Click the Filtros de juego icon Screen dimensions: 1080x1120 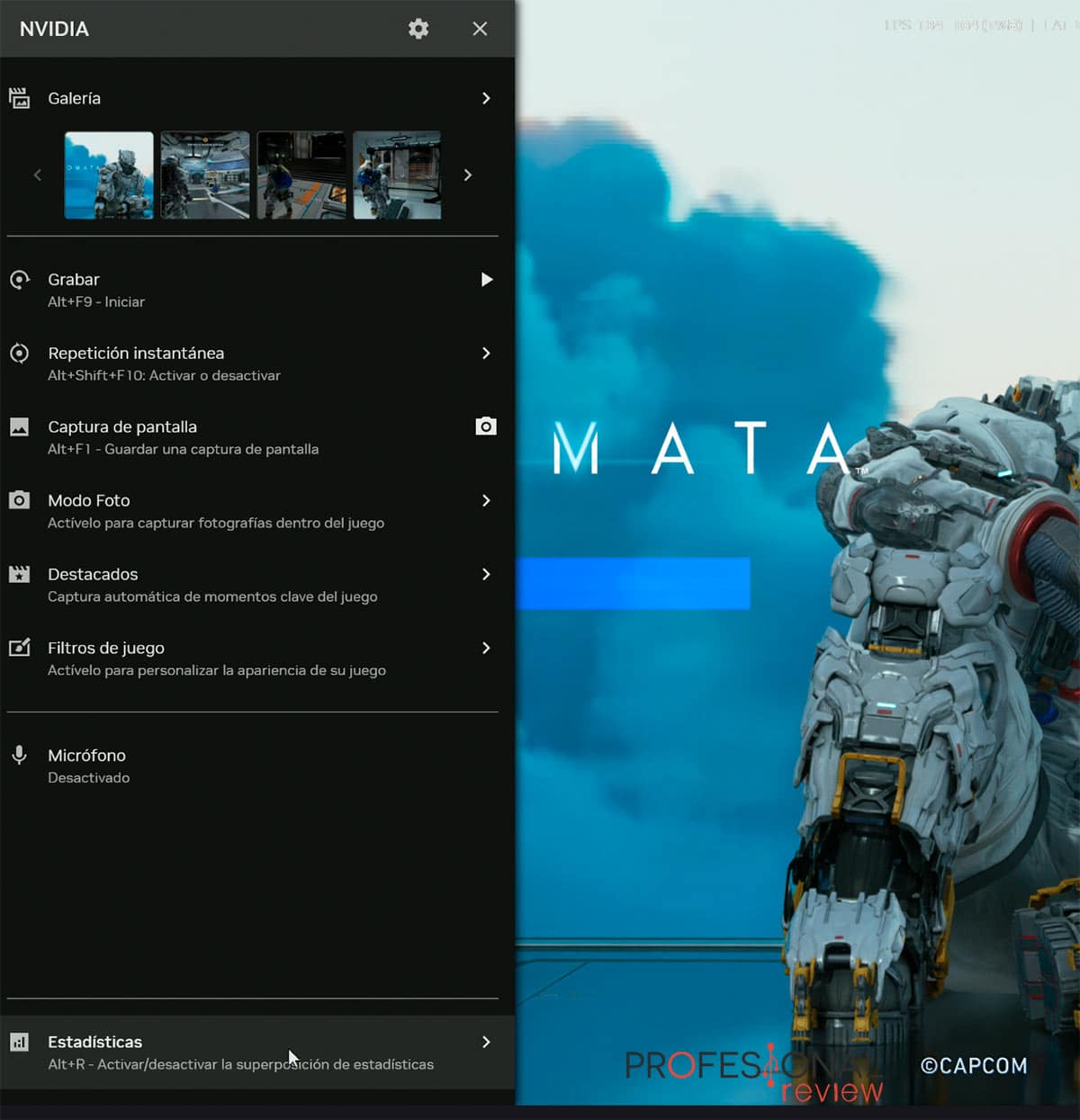pyautogui.click(x=19, y=648)
